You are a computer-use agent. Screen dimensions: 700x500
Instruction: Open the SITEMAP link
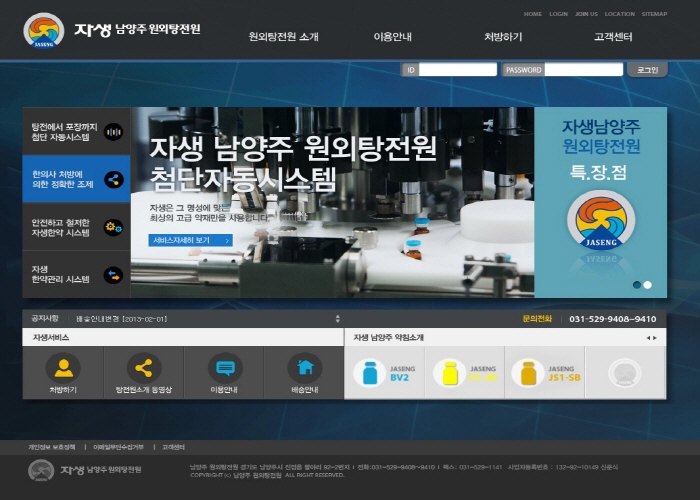pyautogui.click(x=654, y=14)
